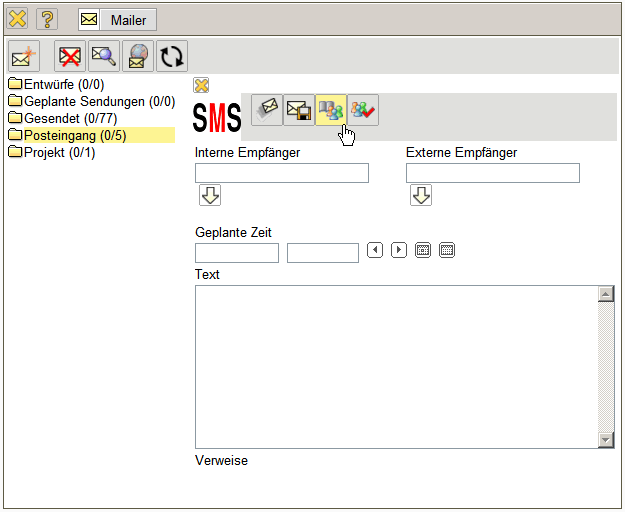Select the Posteingang (0/5) folder
The width and height of the screenshot is (625, 512).
click(x=91, y=135)
